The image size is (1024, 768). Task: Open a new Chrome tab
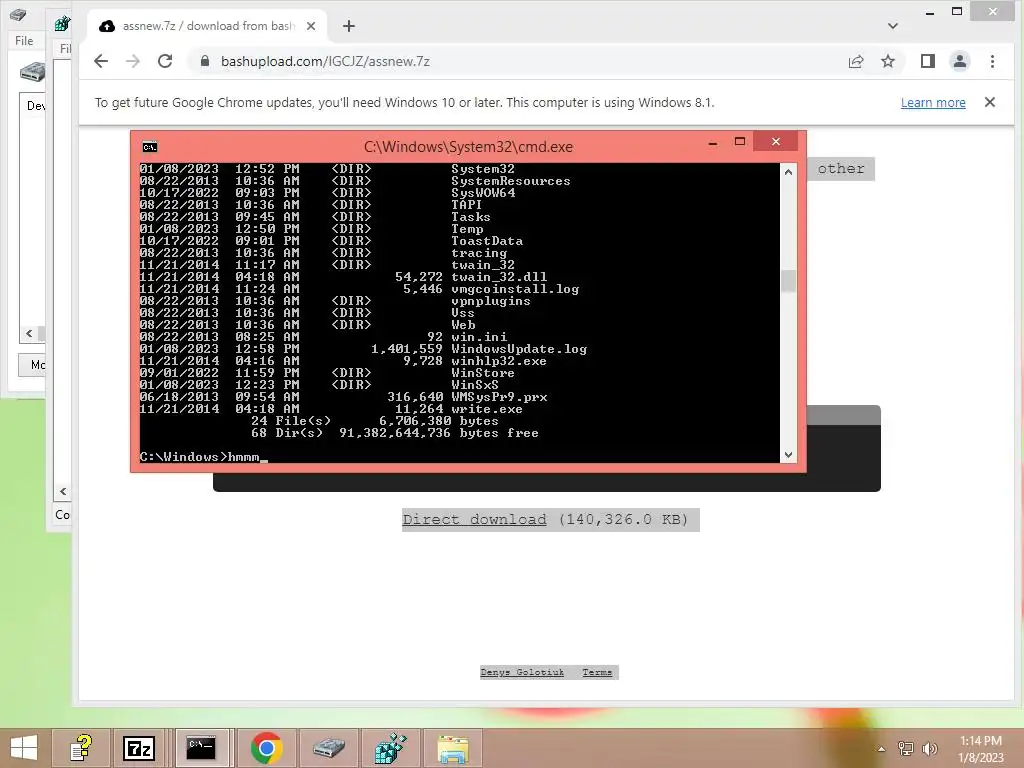[349, 26]
